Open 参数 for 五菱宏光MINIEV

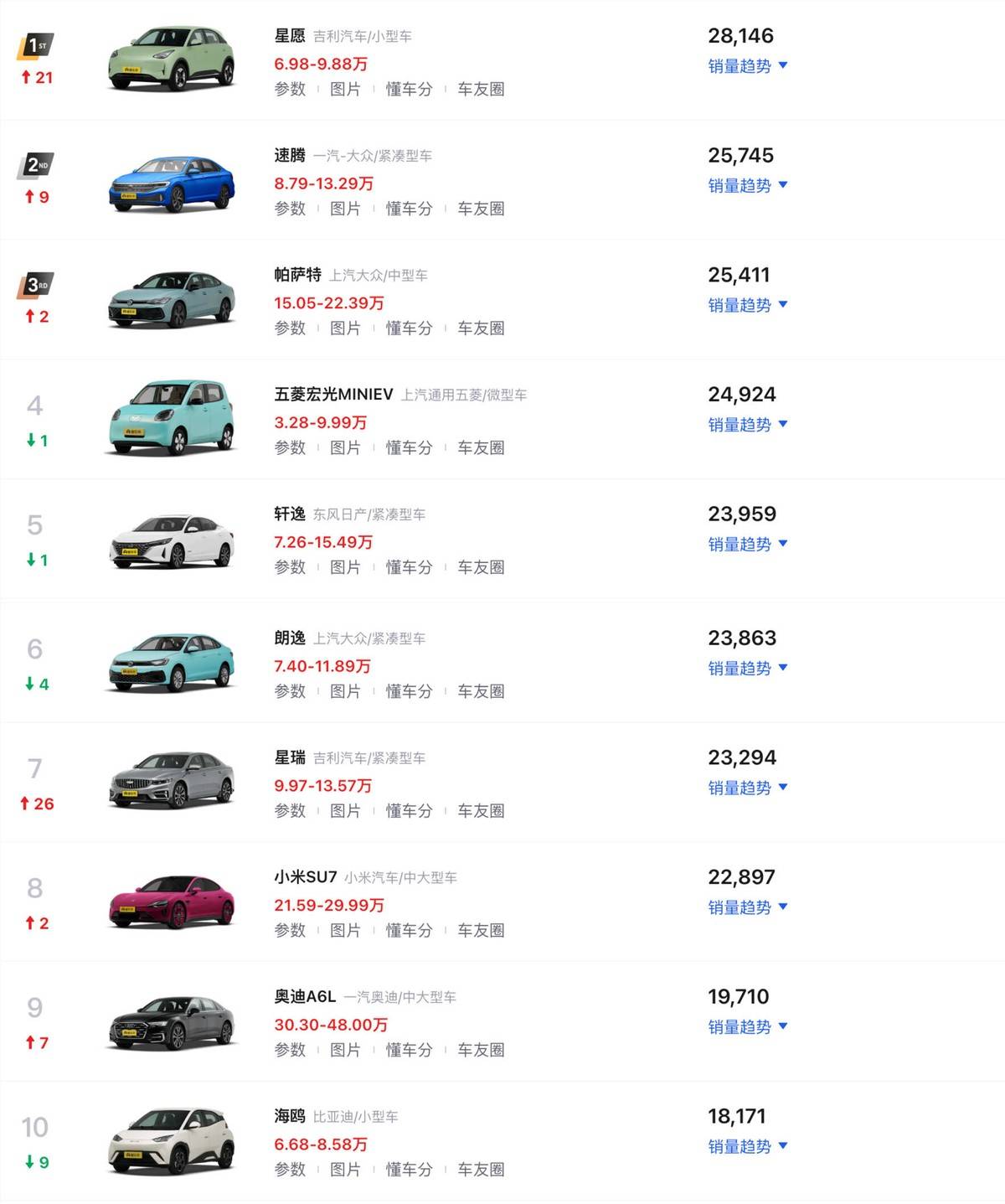[290, 448]
